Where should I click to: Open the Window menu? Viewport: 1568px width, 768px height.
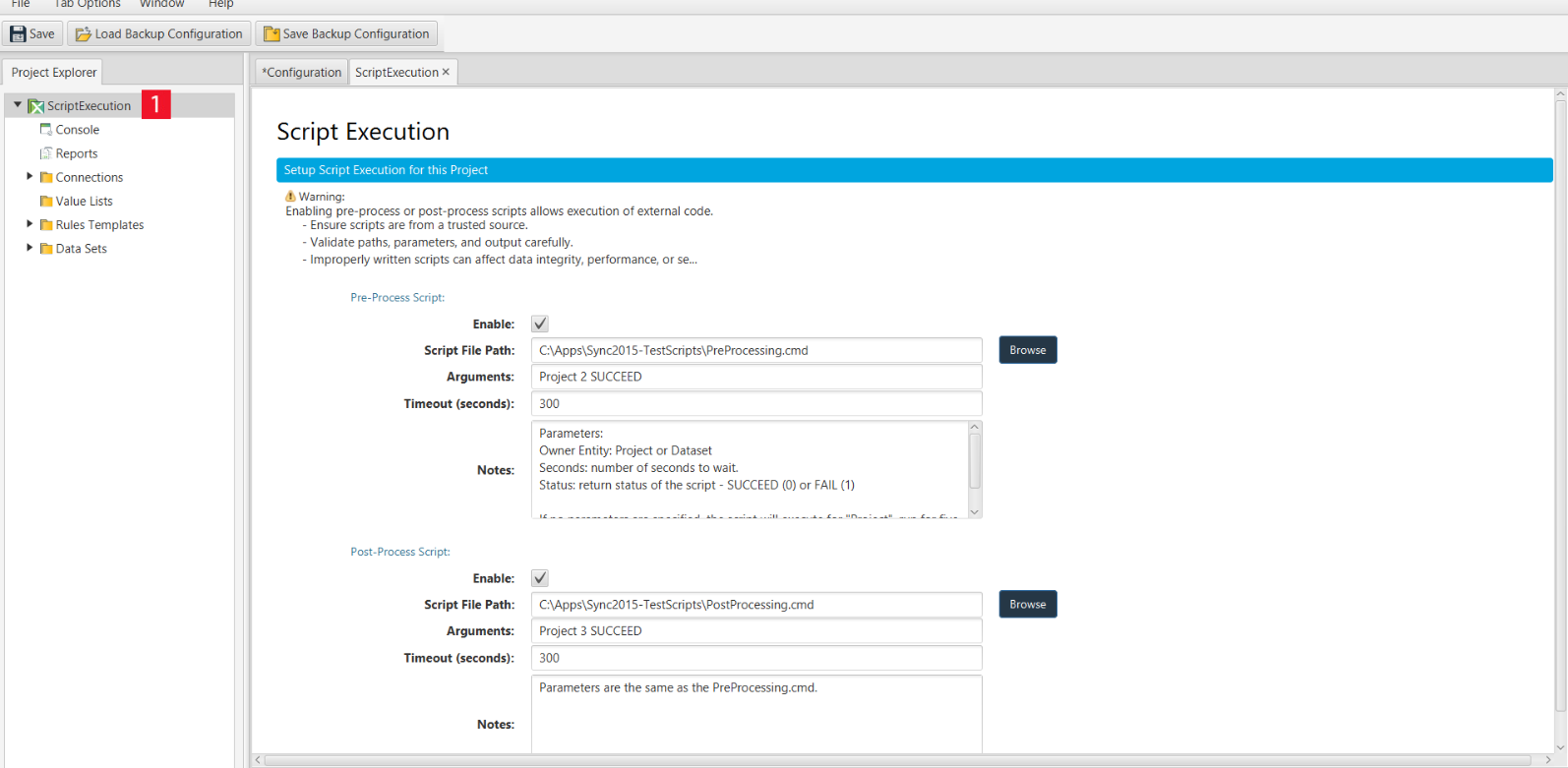tap(161, 4)
